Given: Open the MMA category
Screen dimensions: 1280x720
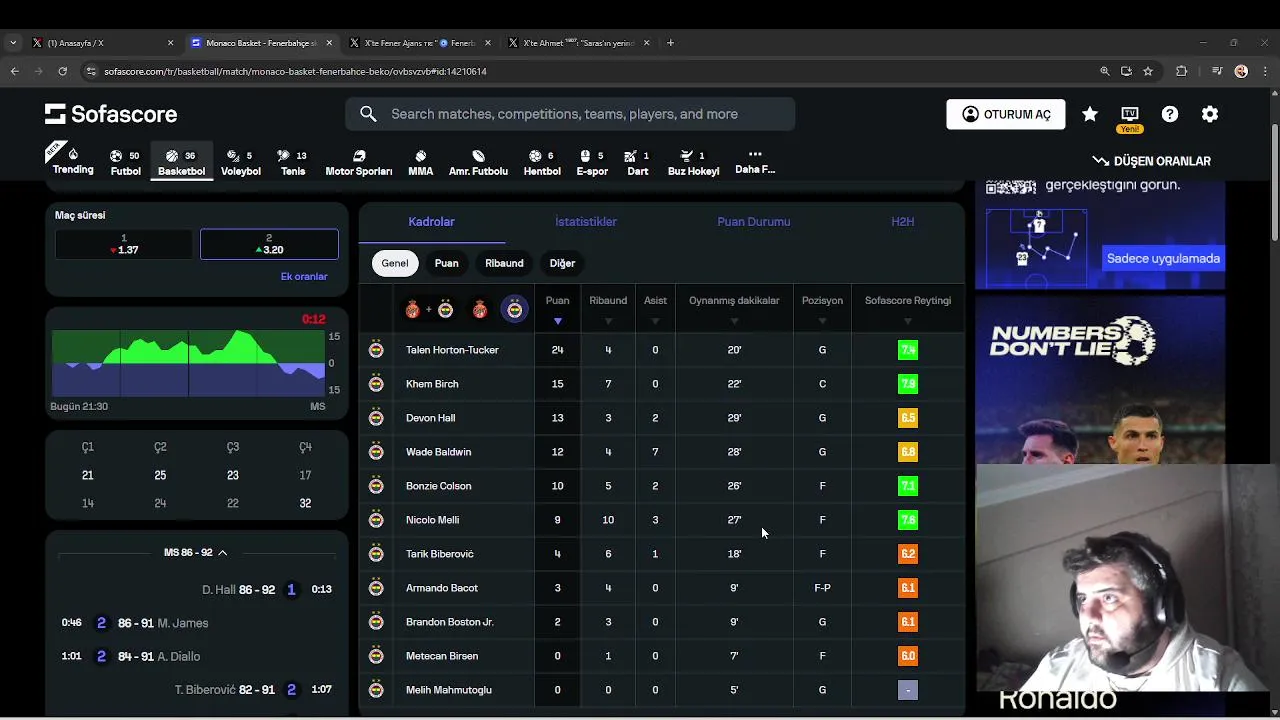Looking at the screenshot, I should 420,162.
